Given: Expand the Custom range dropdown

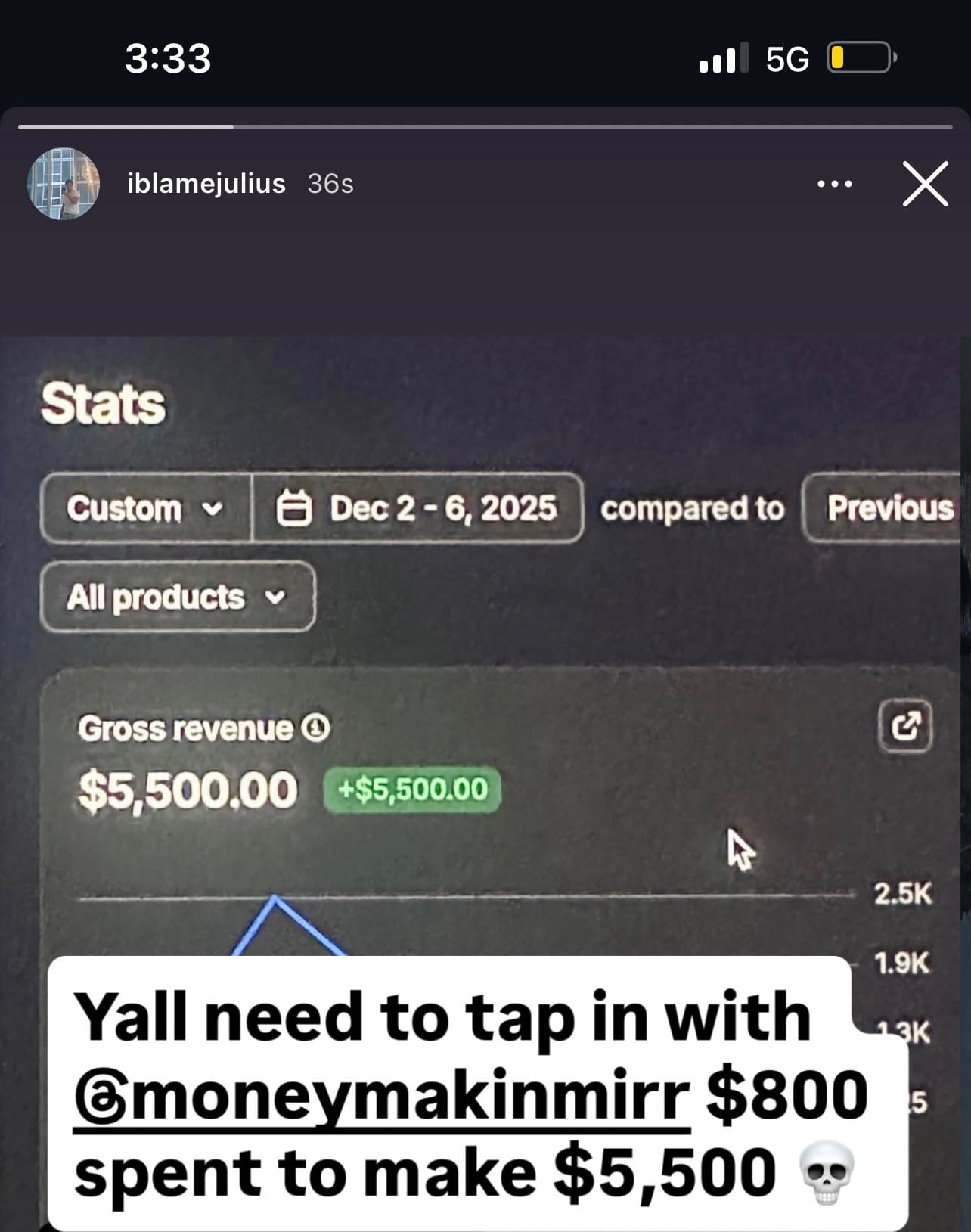Looking at the screenshot, I should (x=146, y=508).
